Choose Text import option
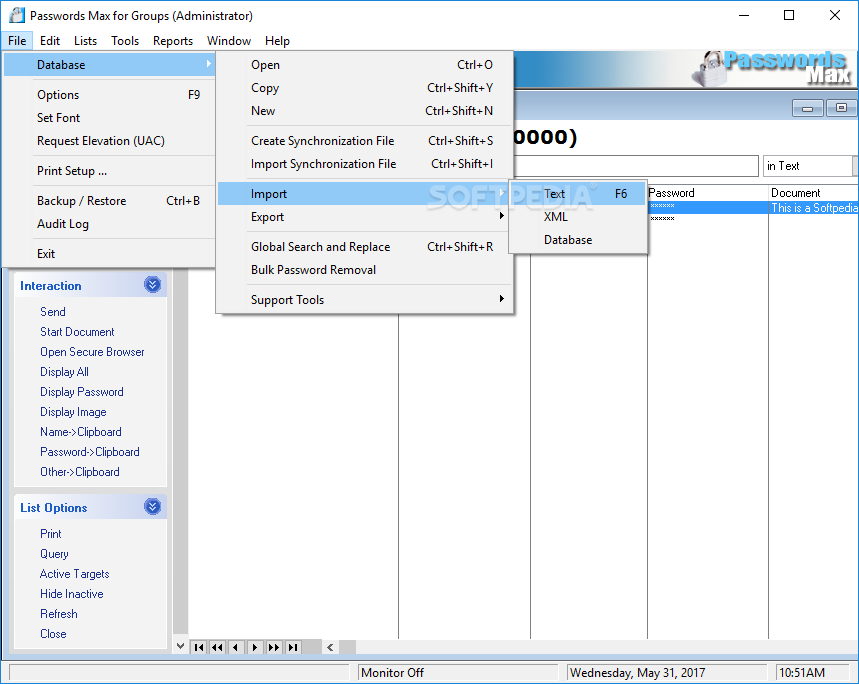Viewport: 859px width, 684px height. coord(578,194)
